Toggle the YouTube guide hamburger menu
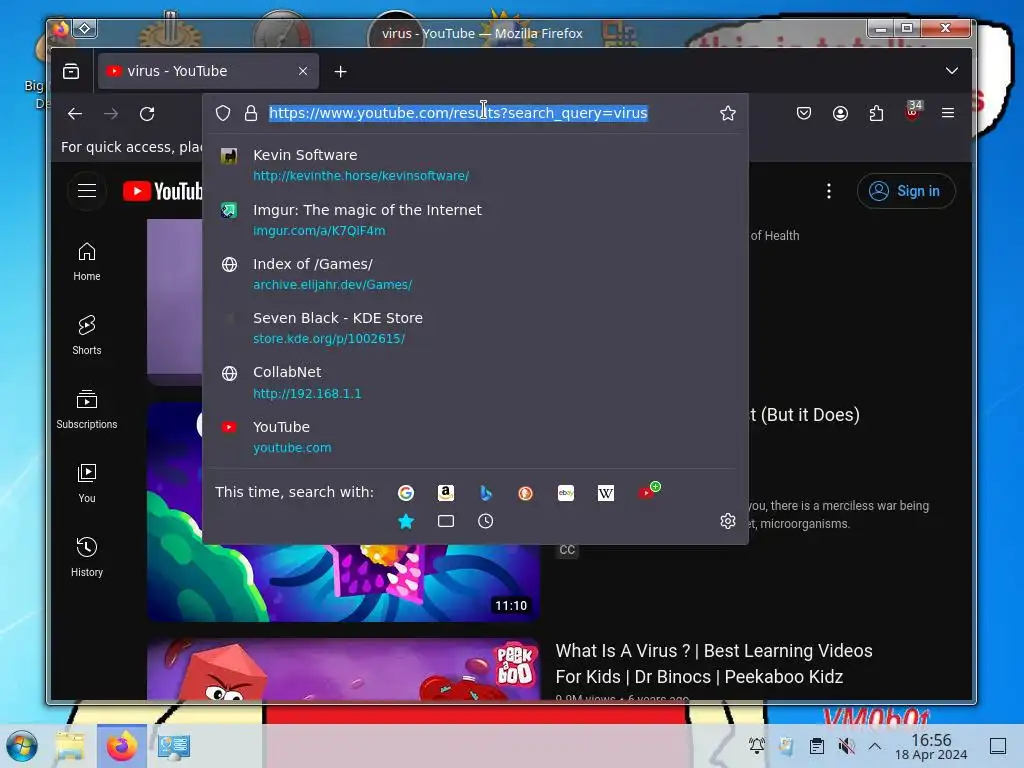The image size is (1024, 768). click(x=87, y=191)
